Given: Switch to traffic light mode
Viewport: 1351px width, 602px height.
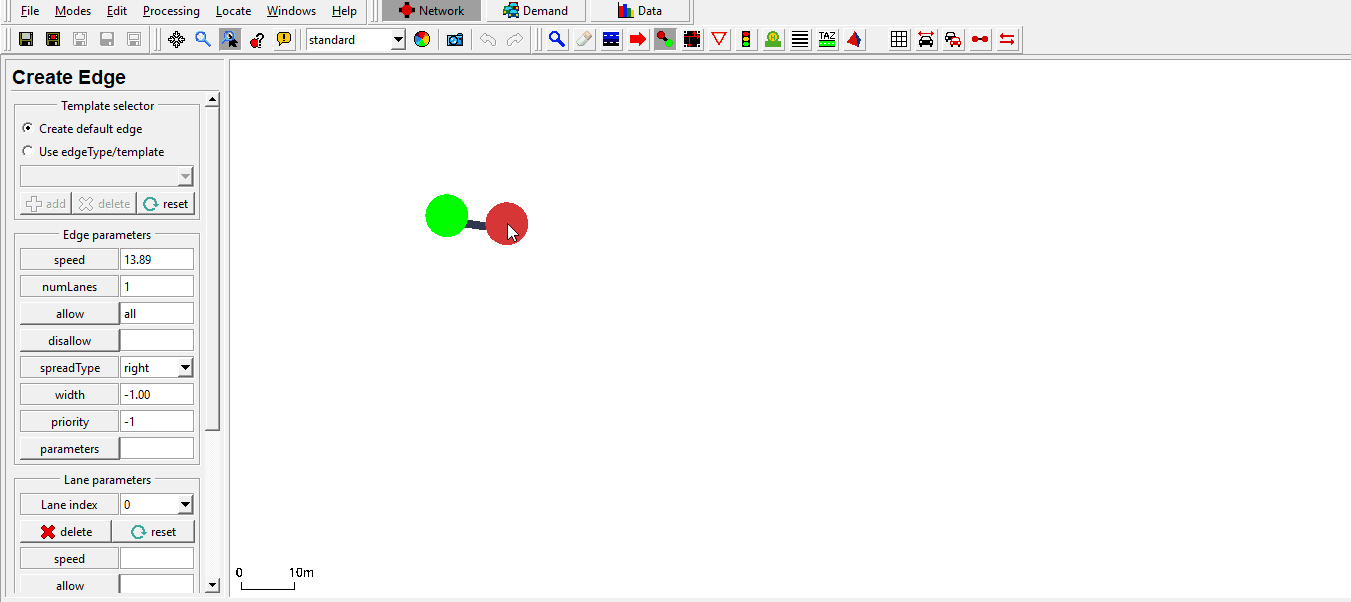Looking at the screenshot, I should [x=746, y=40].
